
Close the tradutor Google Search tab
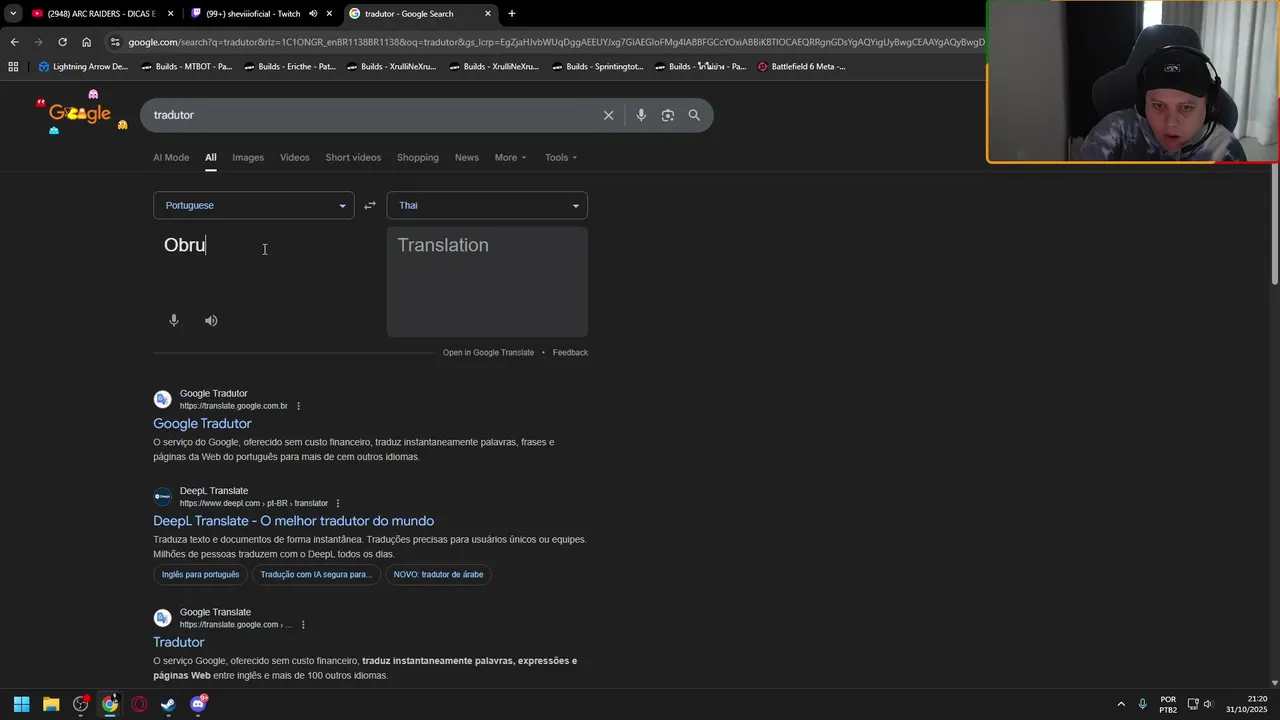488,14
